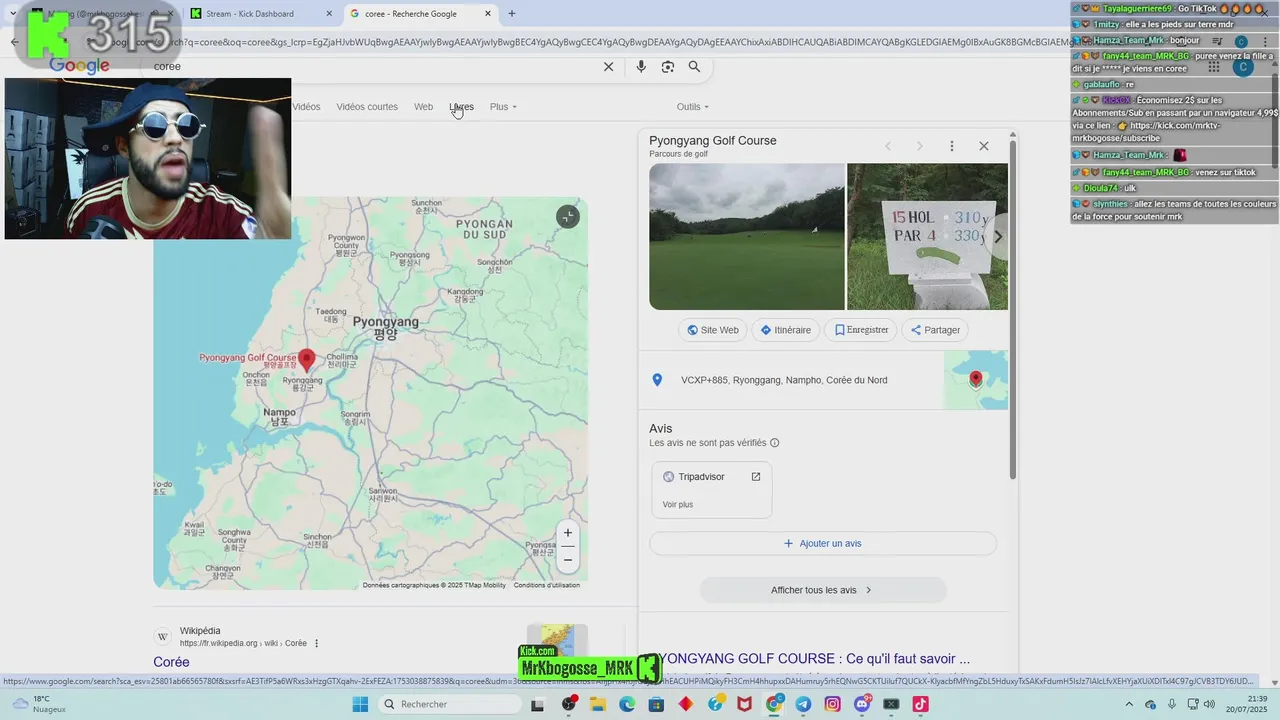1280x720 pixels.
Task: Zoom in on the map with plus button
Action: [x=568, y=533]
